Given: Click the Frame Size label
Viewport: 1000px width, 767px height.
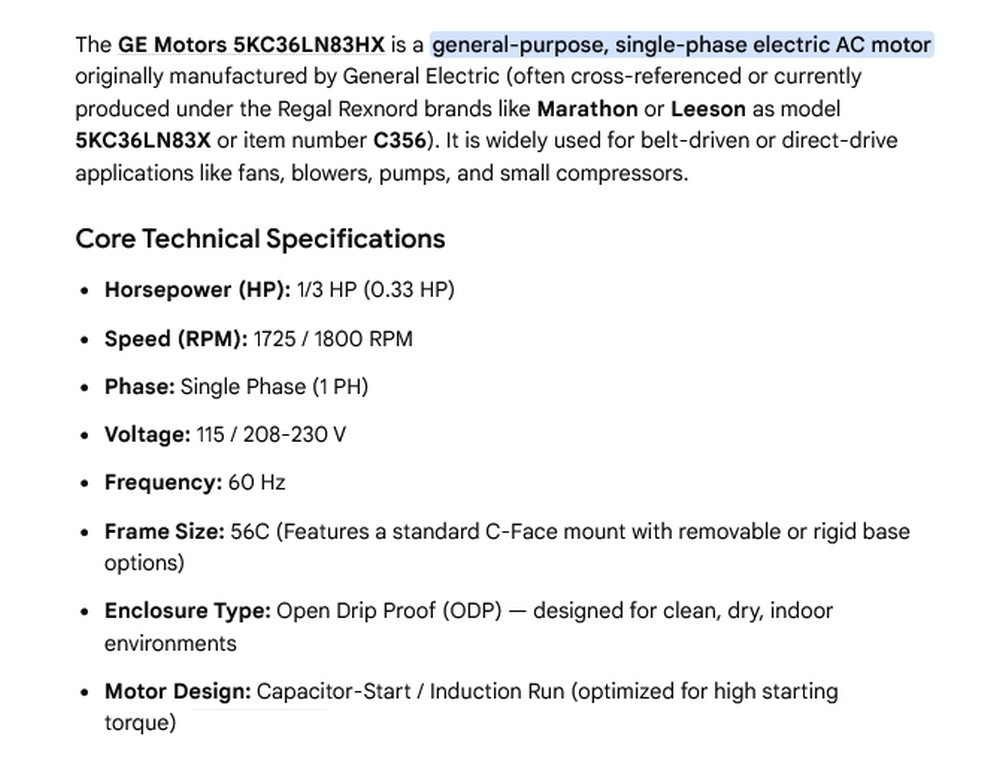Looking at the screenshot, I should click(x=165, y=531).
